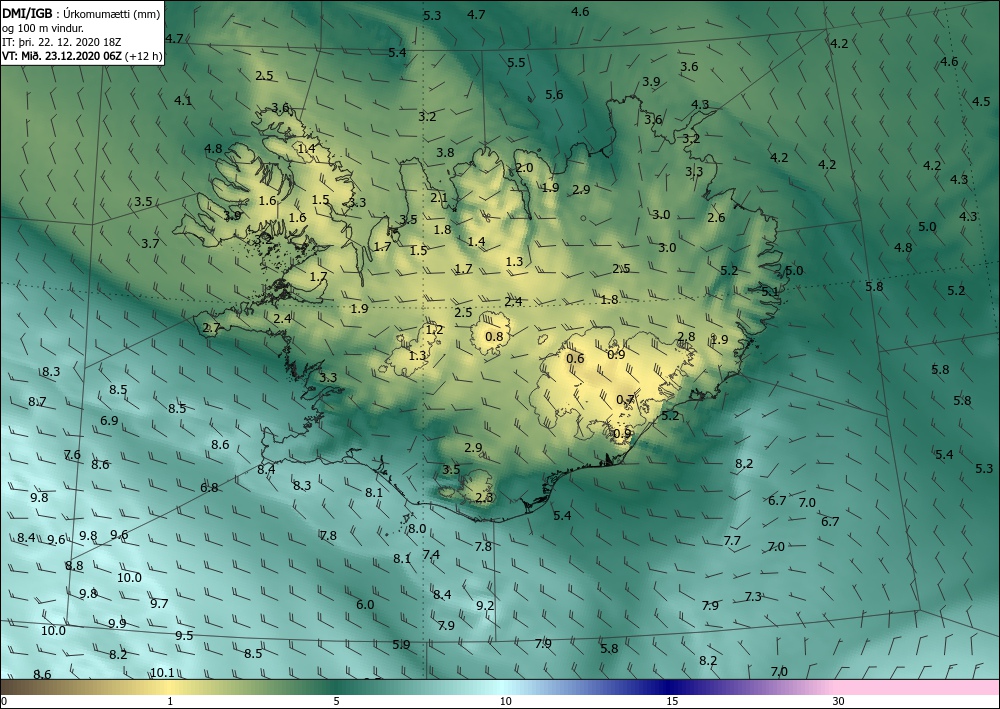The image size is (1000, 709).
Task: Click the '15' label on the colour scale
Action: coord(672,702)
